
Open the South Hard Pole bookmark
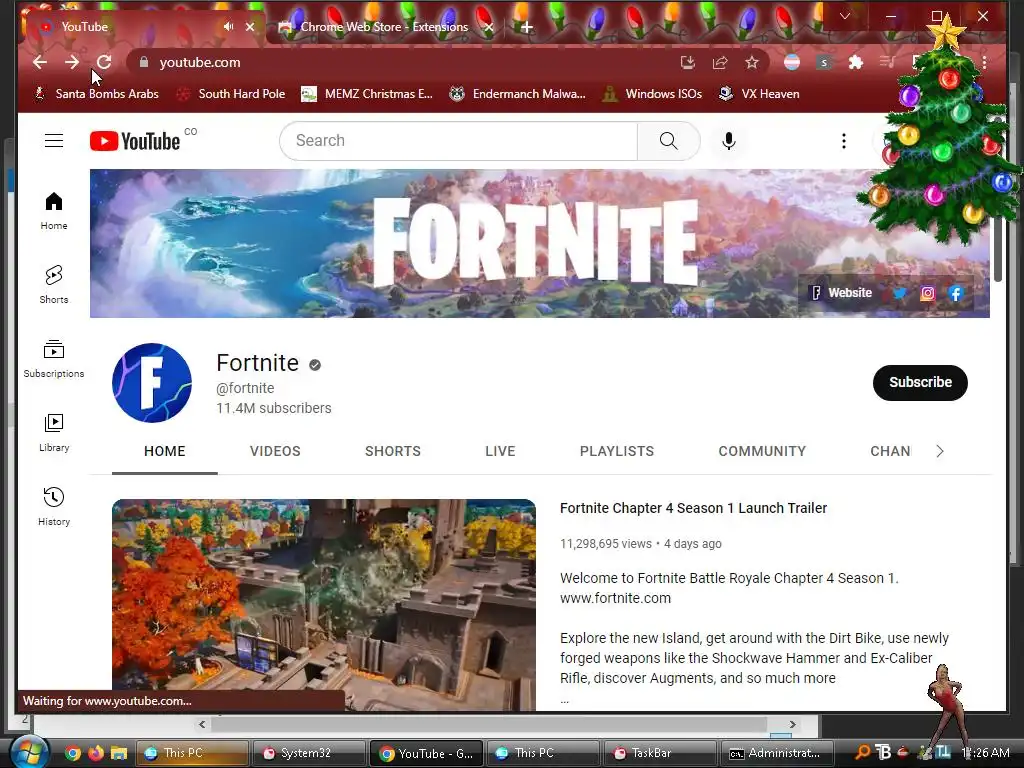click(232, 93)
